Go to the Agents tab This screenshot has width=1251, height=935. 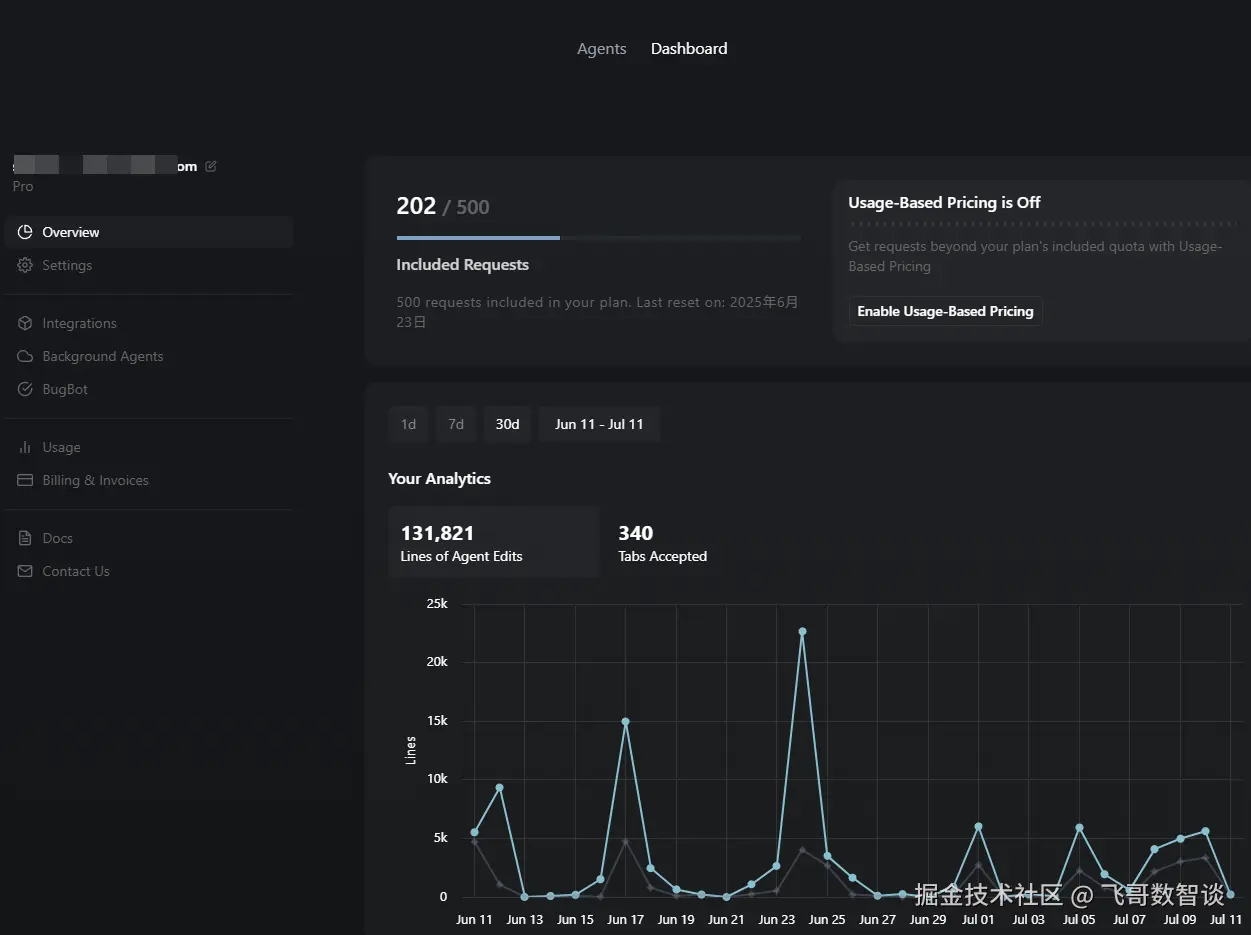[x=601, y=49]
